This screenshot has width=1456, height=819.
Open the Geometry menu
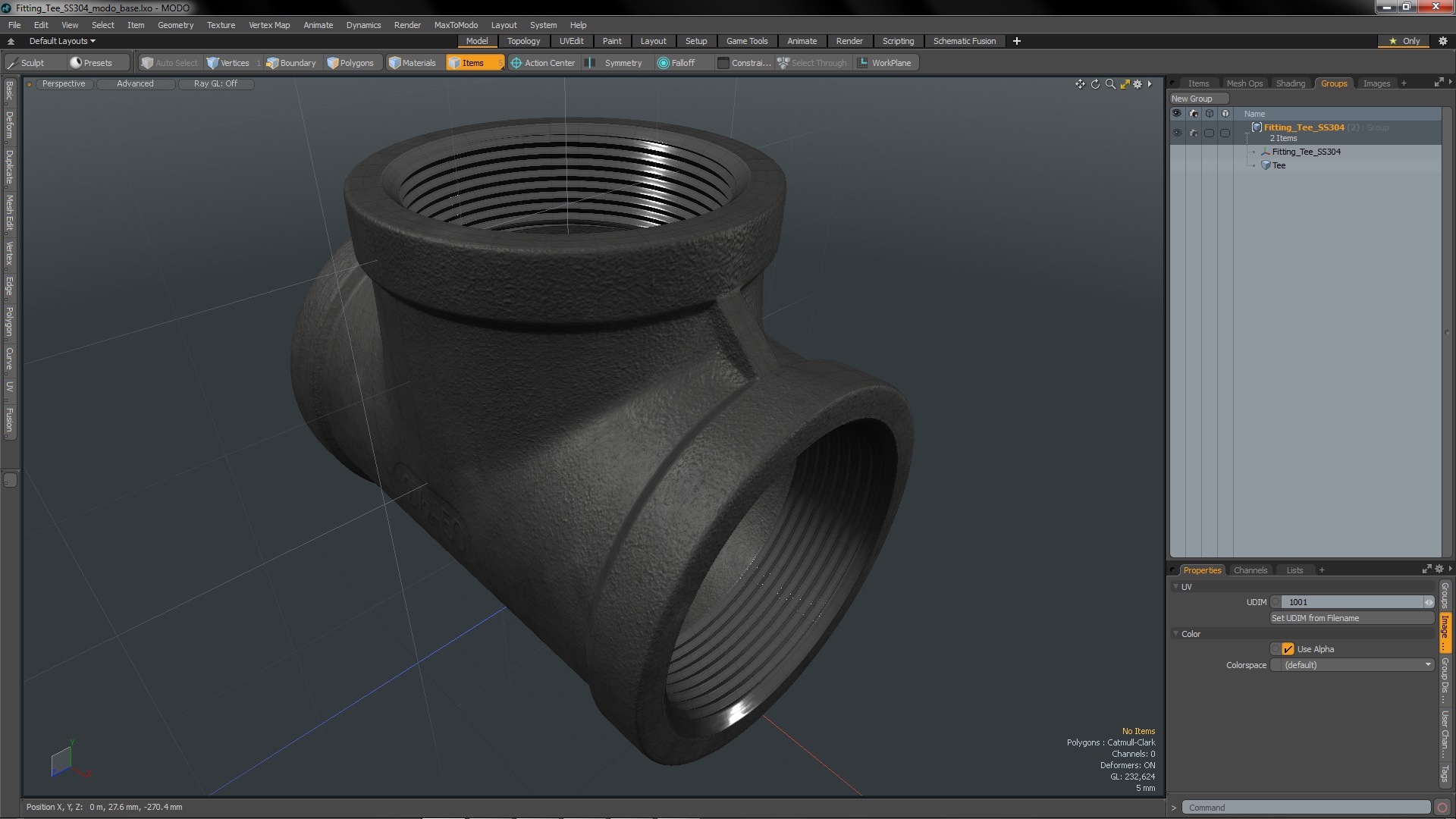[x=175, y=25]
